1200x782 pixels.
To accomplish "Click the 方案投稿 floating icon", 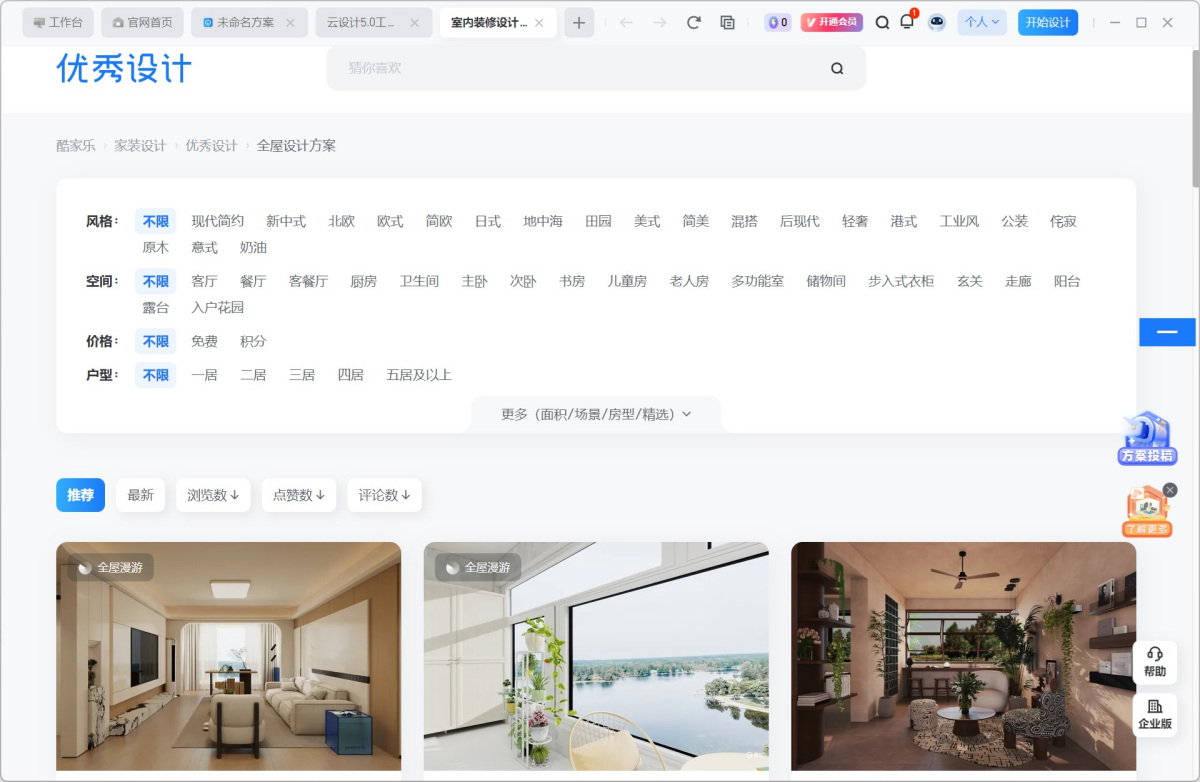I will coord(1146,438).
